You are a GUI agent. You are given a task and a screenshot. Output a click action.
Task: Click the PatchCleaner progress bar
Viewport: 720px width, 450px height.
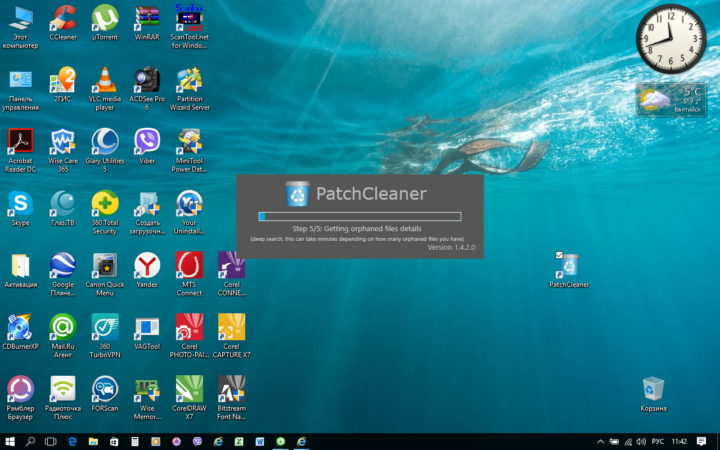360,217
